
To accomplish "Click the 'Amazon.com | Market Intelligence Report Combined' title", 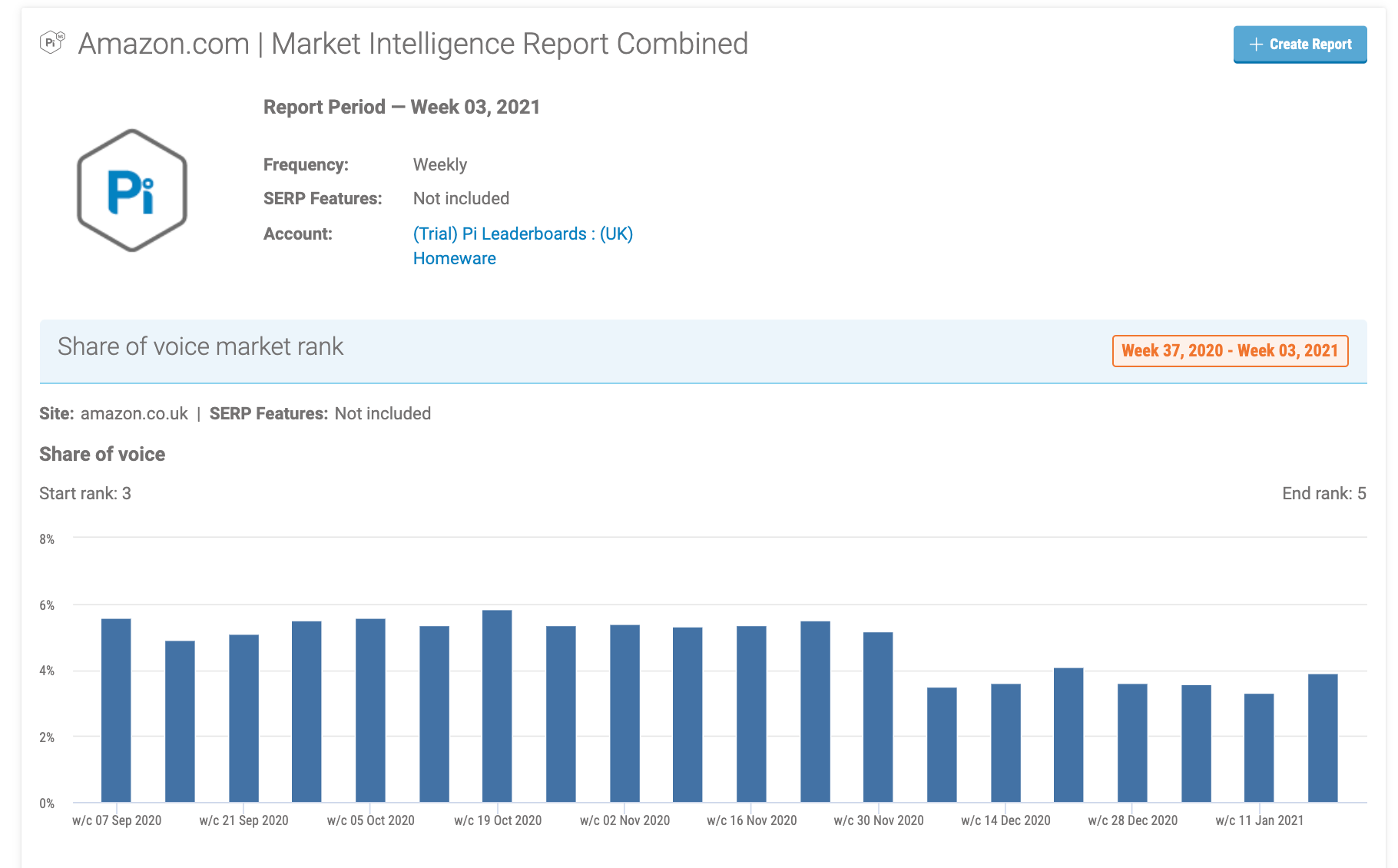I will tap(413, 44).
